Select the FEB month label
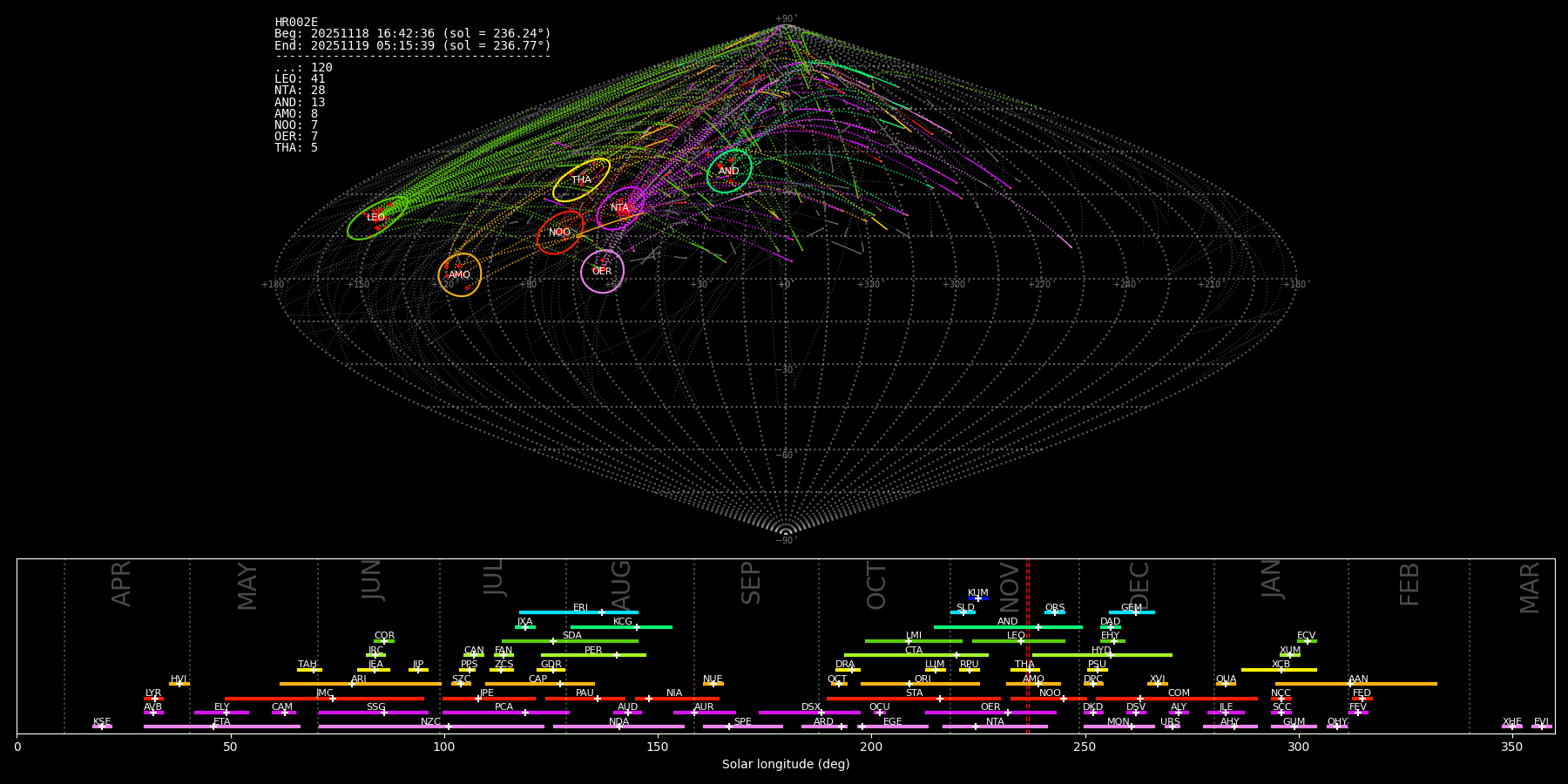 1409,584
